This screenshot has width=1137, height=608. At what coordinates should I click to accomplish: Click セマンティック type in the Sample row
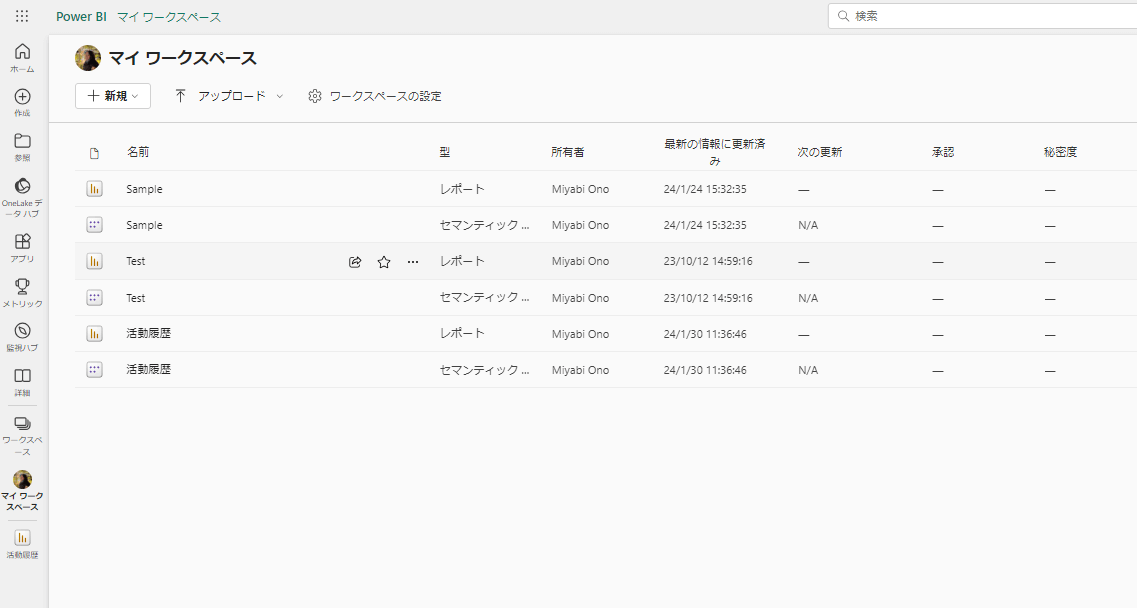click(x=484, y=225)
